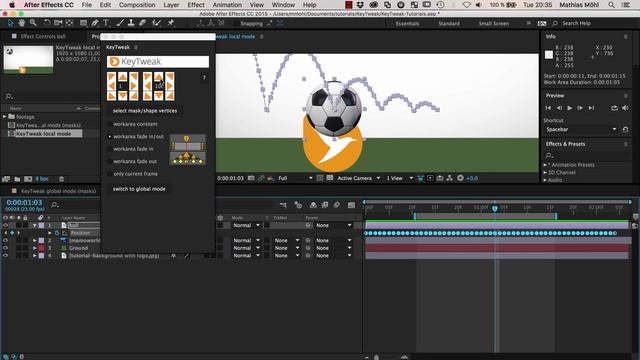Viewport: 640px width, 360px height.
Task: Select the Pen tool
Action: point(95,23)
